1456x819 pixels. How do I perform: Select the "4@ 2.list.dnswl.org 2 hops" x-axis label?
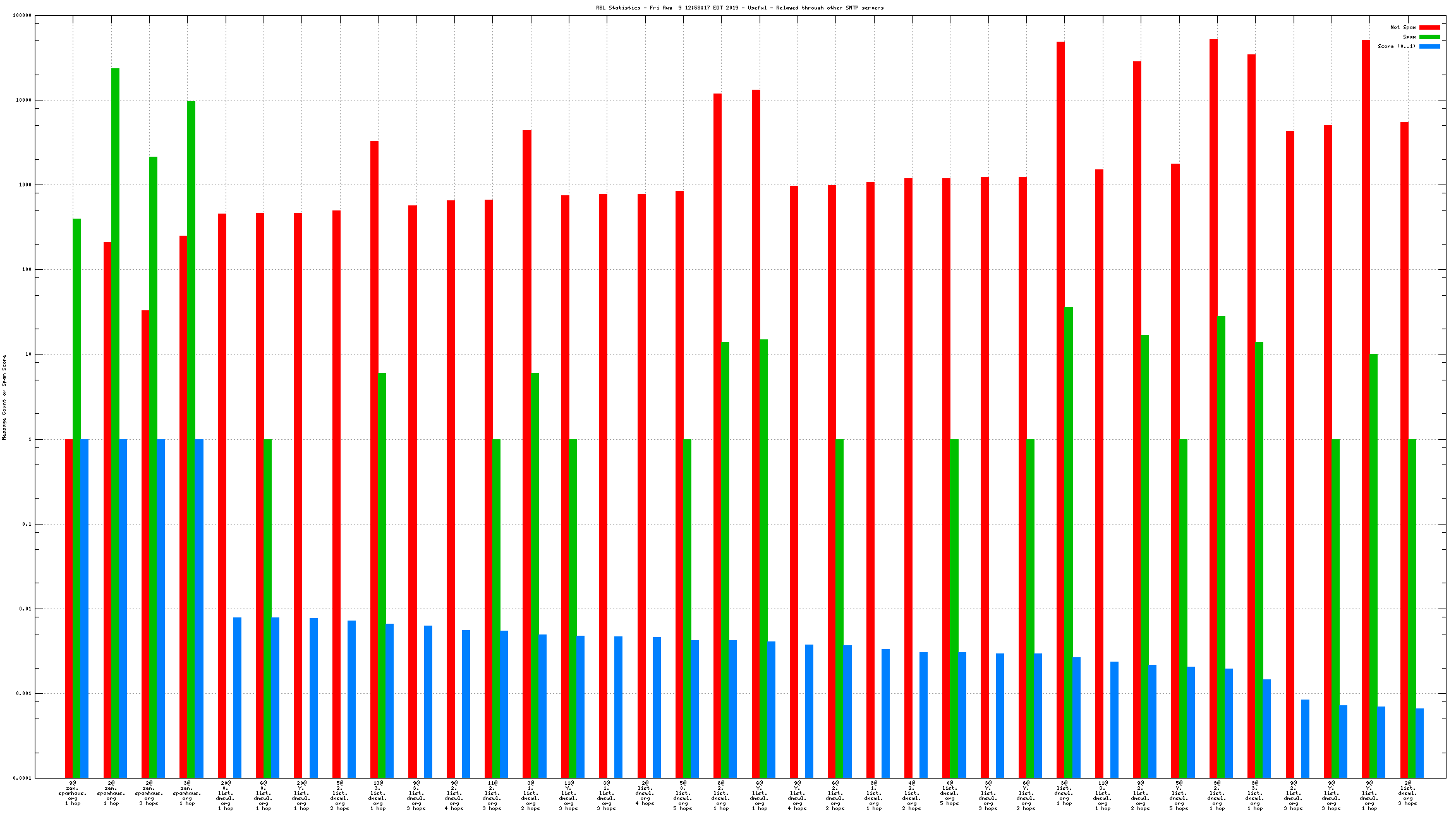[911, 796]
